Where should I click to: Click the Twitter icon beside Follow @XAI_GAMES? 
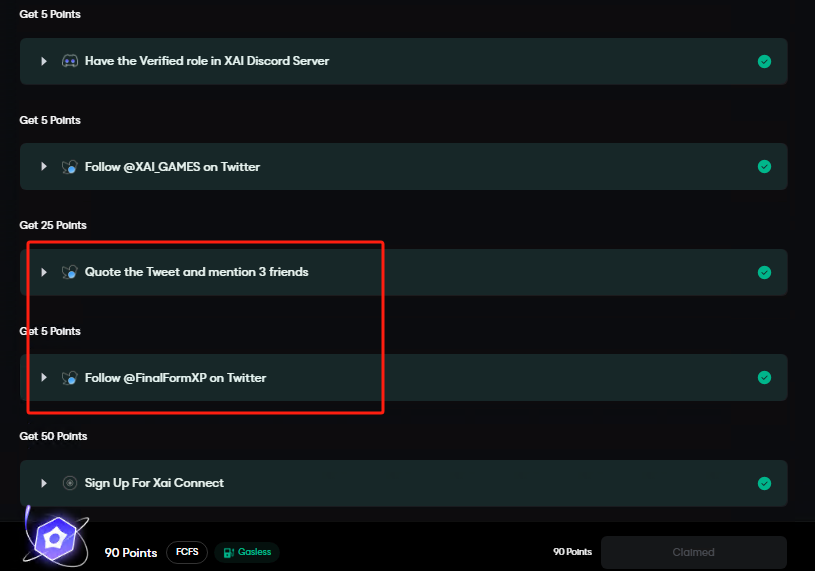coord(70,167)
